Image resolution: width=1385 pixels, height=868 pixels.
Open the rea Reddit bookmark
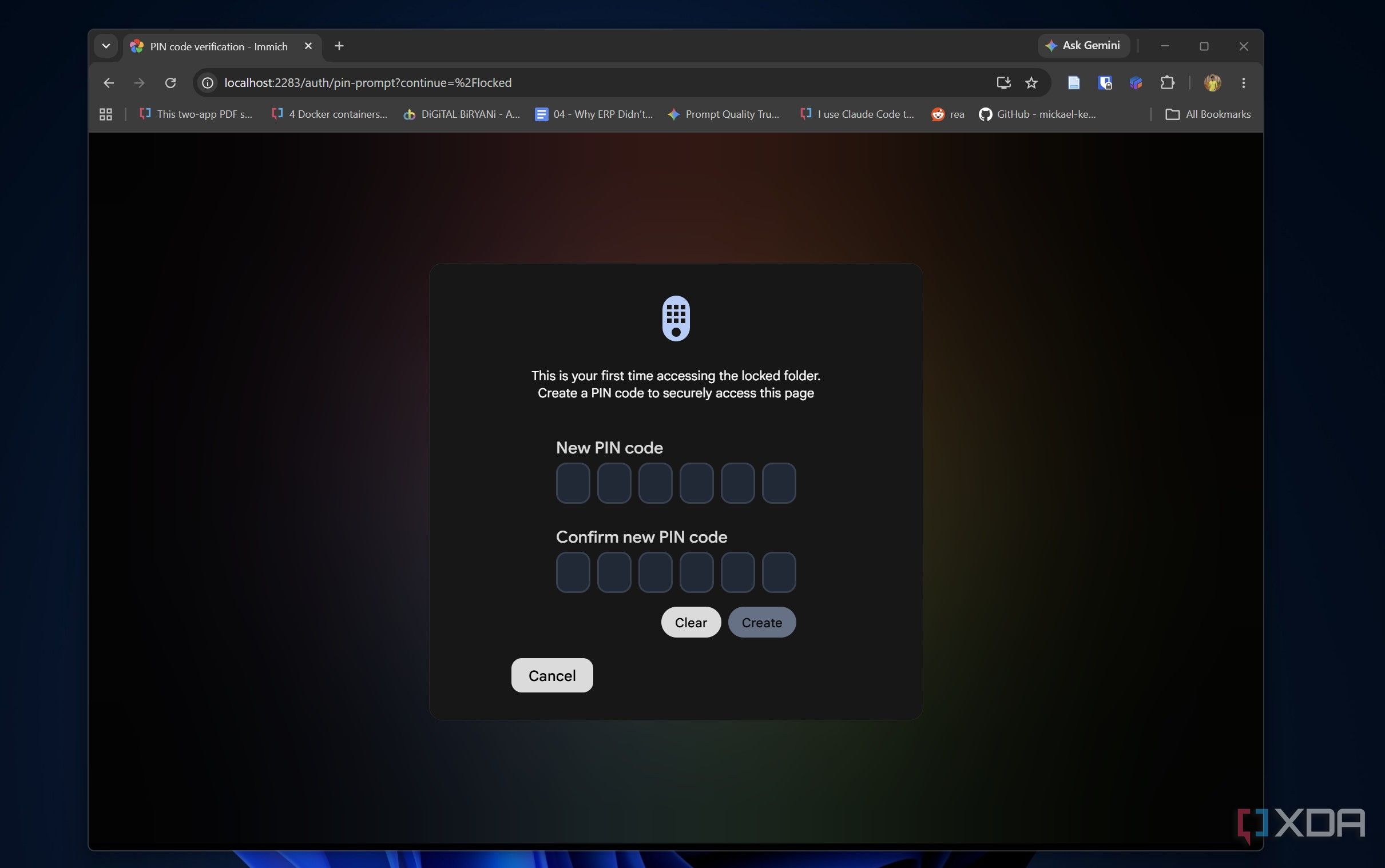pyautogui.click(x=948, y=114)
